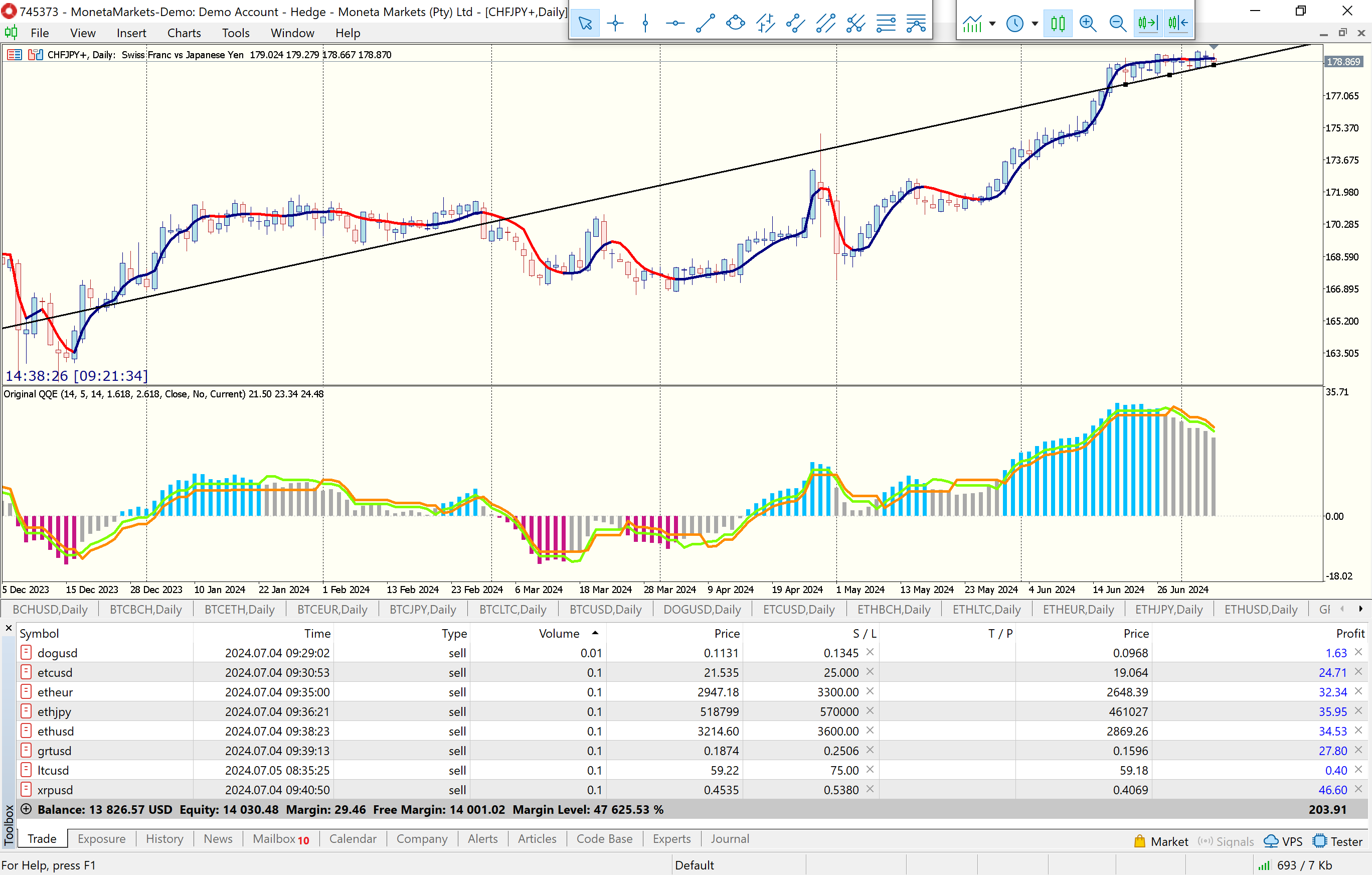Click the Volume column header to sort
Screen dimensions: 1372x875
pyautogui.click(x=559, y=633)
